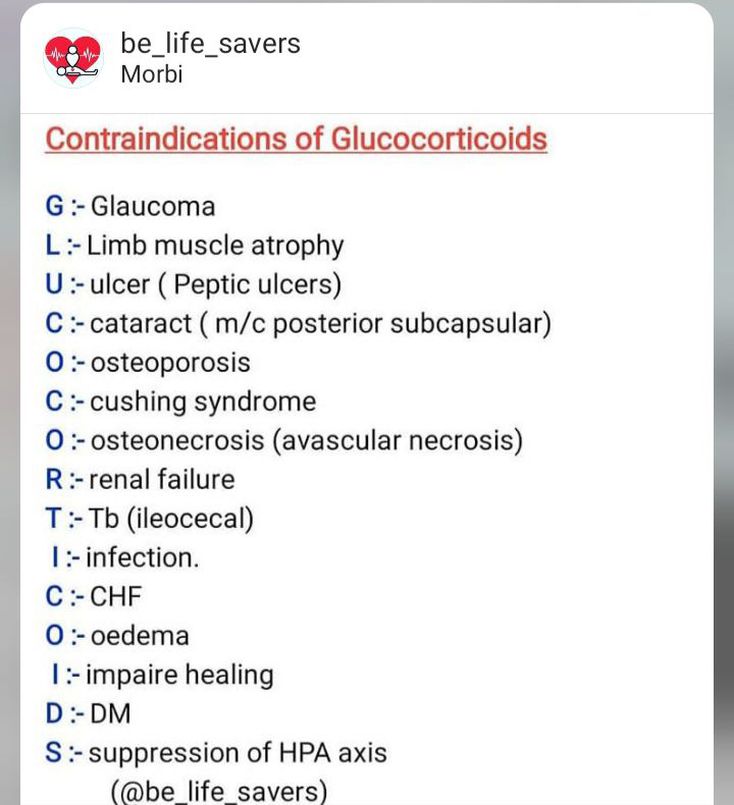Tap the Peptic ulcers line
Screen dimensions: 734x805
point(193,284)
